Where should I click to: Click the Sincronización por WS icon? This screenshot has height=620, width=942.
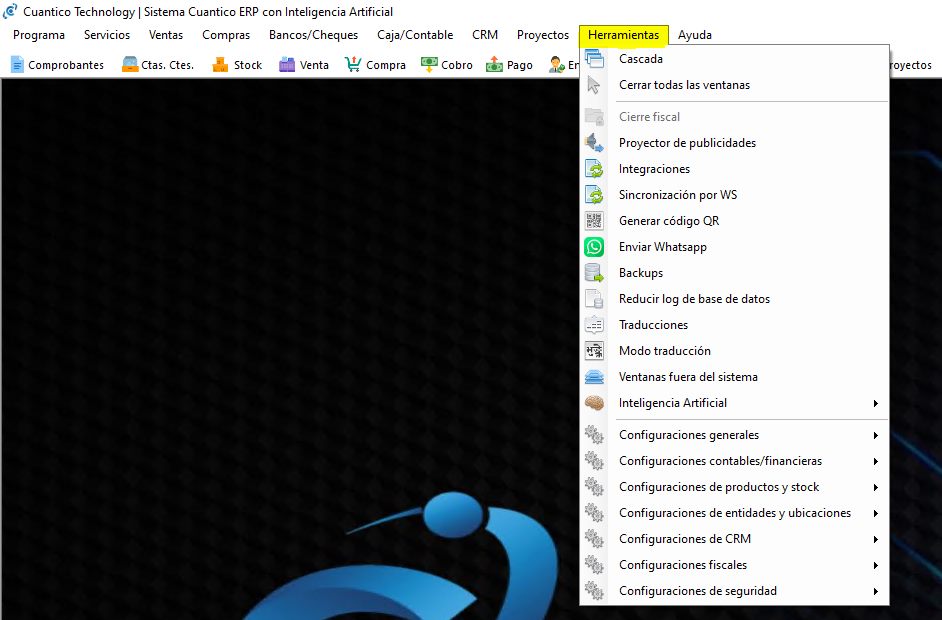(x=594, y=195)
